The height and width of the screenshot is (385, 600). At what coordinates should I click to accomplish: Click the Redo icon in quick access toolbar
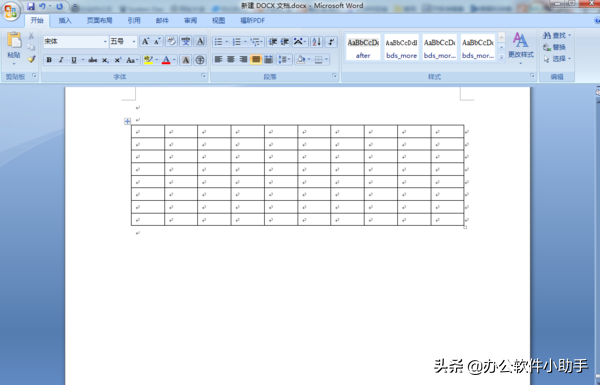(x=59, y=7)
